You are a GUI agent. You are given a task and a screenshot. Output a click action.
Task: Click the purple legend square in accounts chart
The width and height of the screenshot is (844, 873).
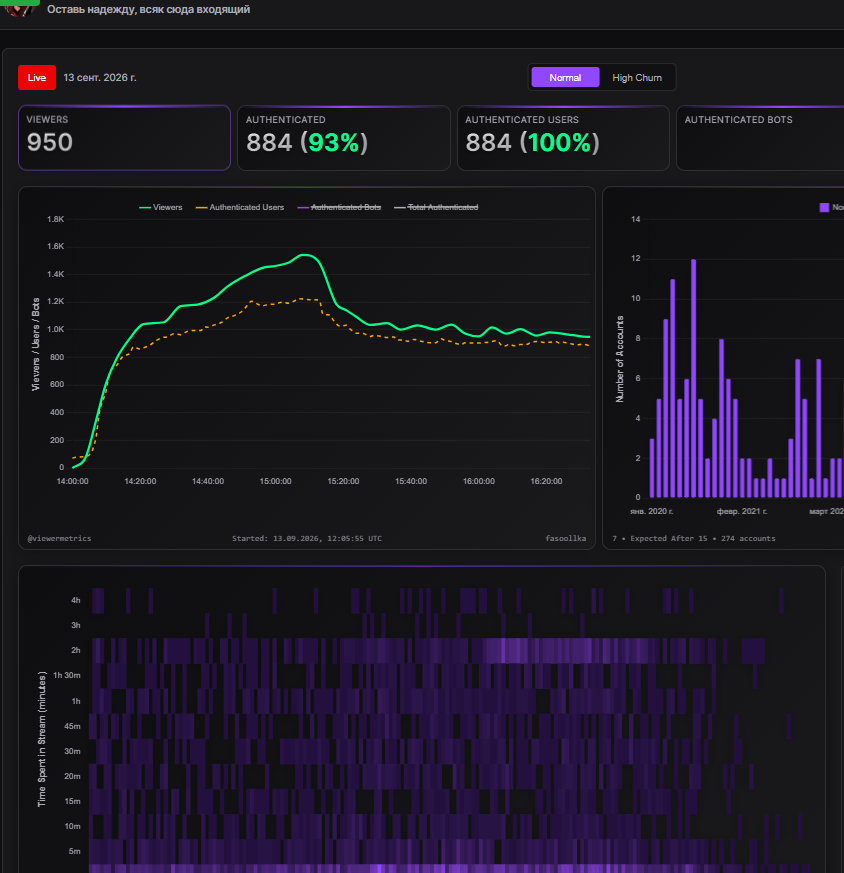824,207
